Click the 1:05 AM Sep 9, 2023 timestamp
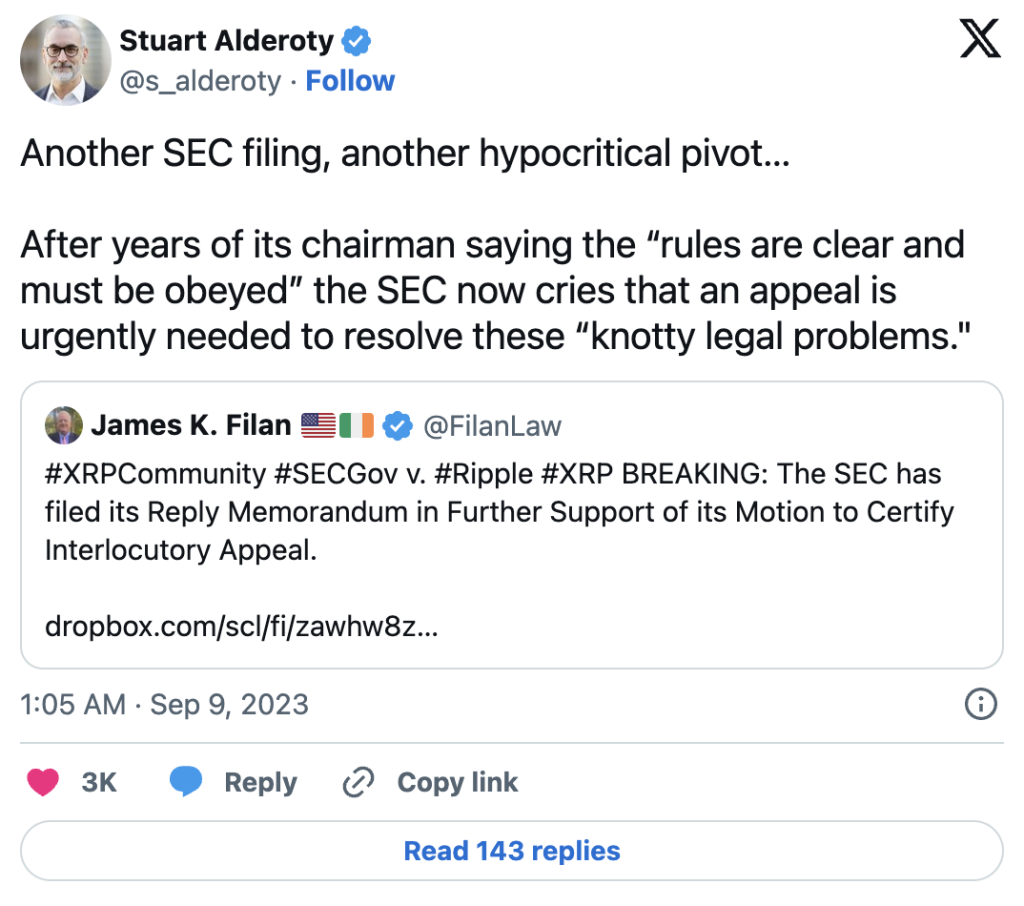Image resolution: width=1024 pixels, height=906 pixels. tap(164, 704)
